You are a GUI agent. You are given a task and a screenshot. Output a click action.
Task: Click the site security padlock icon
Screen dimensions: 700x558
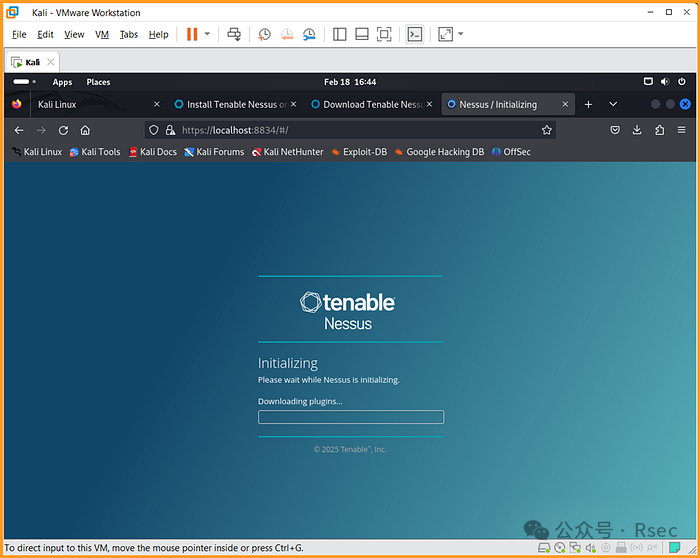tap(170, 130)
